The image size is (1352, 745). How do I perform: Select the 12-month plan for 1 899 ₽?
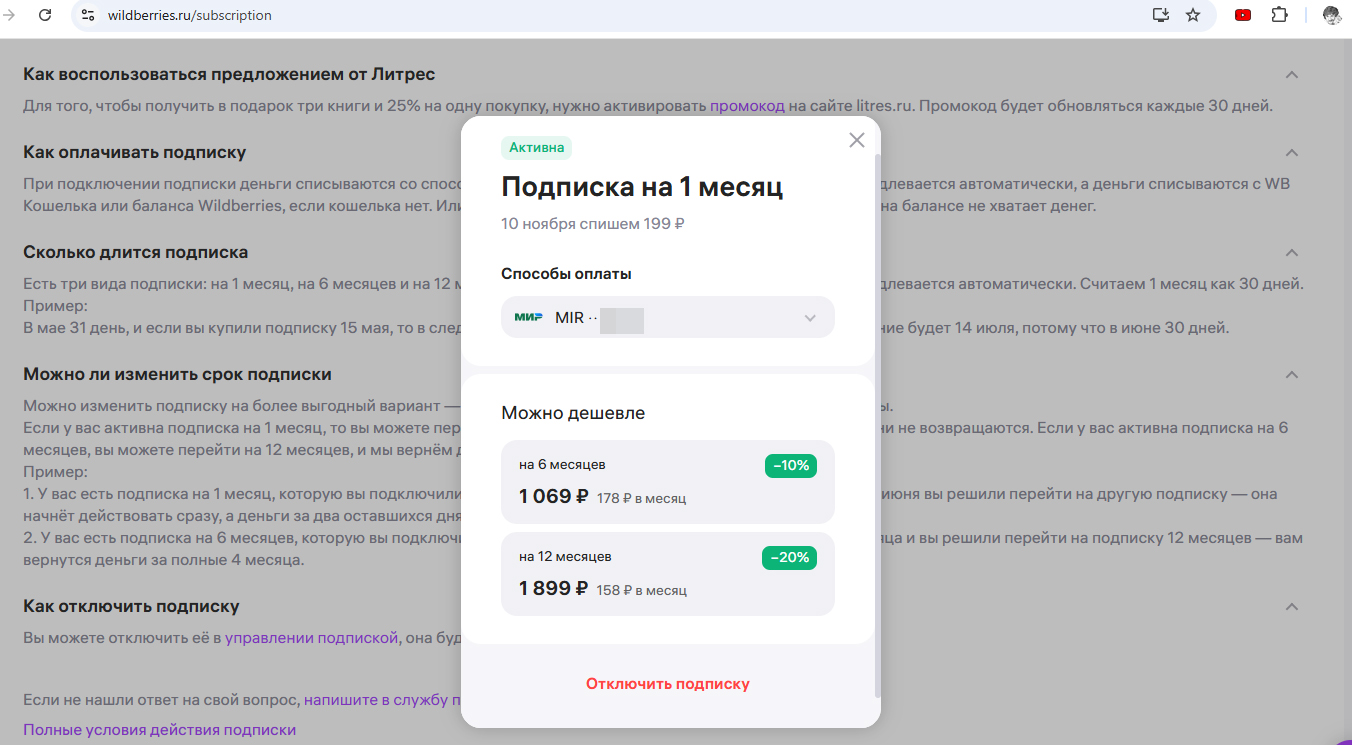coord(667,574)
